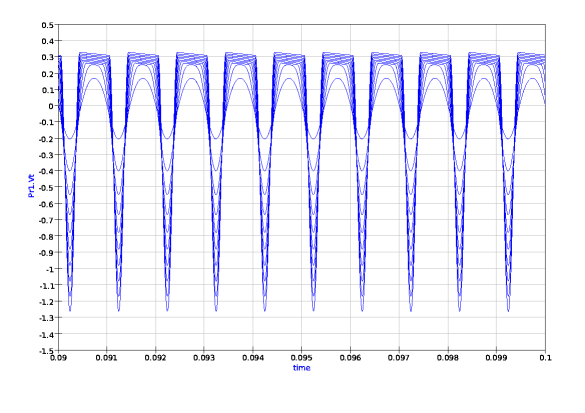The width and height of the screenshot is (585, 413).
Task: Click the x-axis start label 0.09
Action: 58,358
